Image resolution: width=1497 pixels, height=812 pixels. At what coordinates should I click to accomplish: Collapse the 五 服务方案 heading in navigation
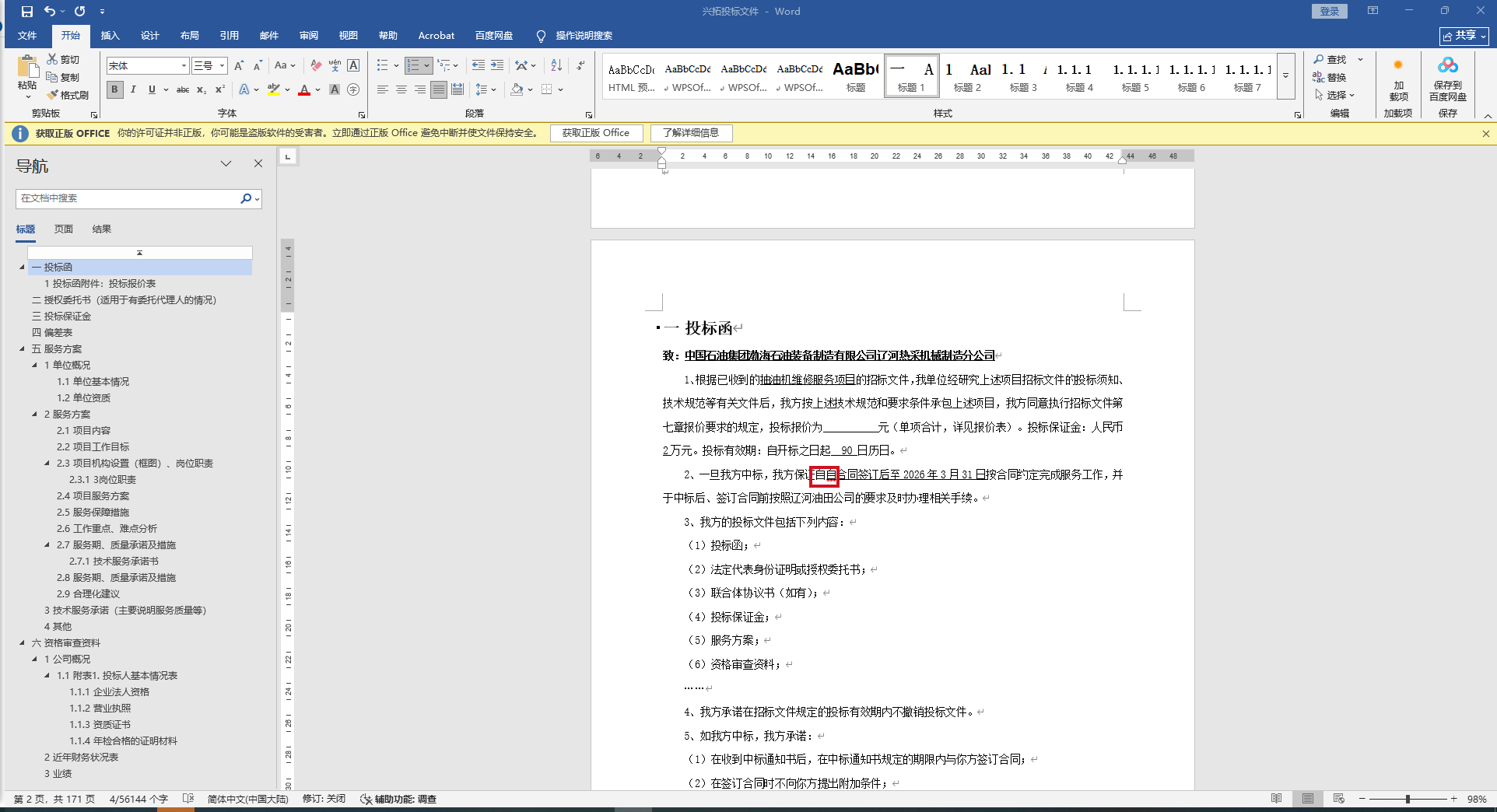[22, 349]
